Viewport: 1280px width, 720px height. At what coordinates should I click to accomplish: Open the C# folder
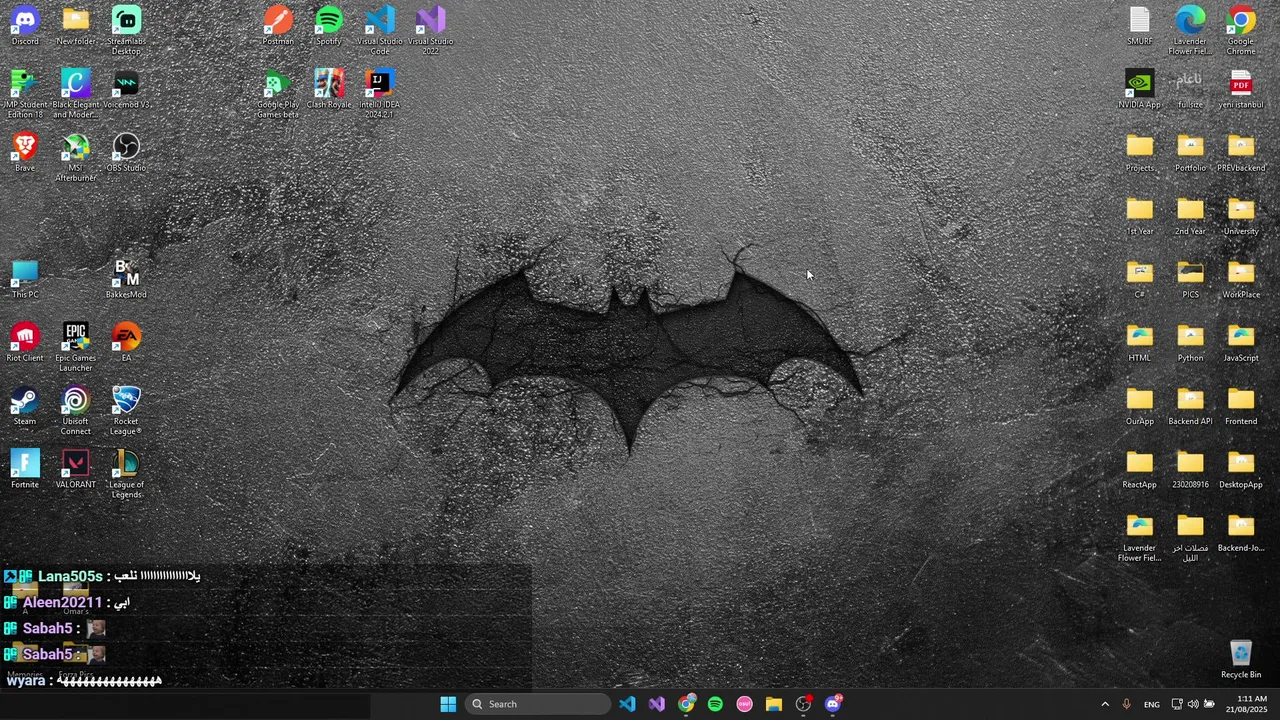[1140, 279]
